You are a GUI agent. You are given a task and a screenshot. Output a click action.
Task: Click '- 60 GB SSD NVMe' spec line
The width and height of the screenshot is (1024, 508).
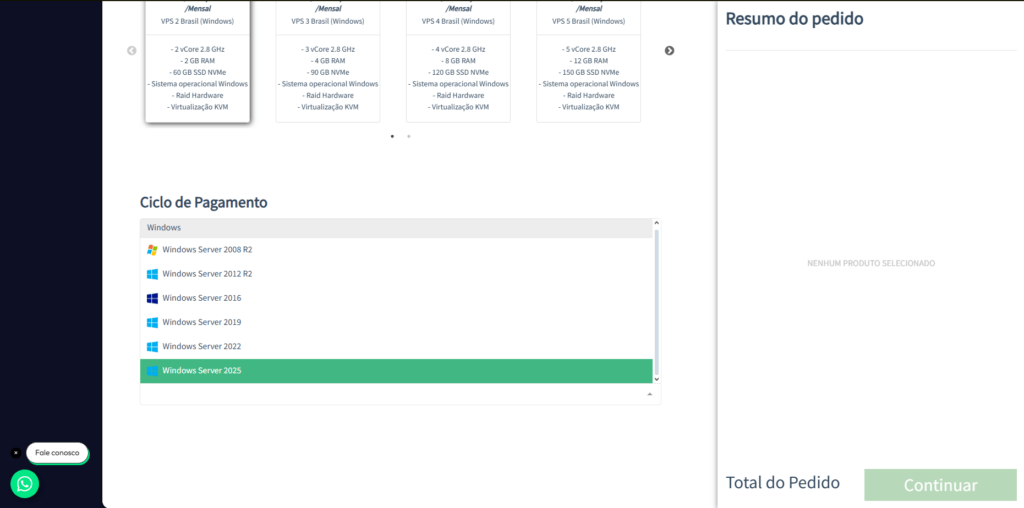197,72
